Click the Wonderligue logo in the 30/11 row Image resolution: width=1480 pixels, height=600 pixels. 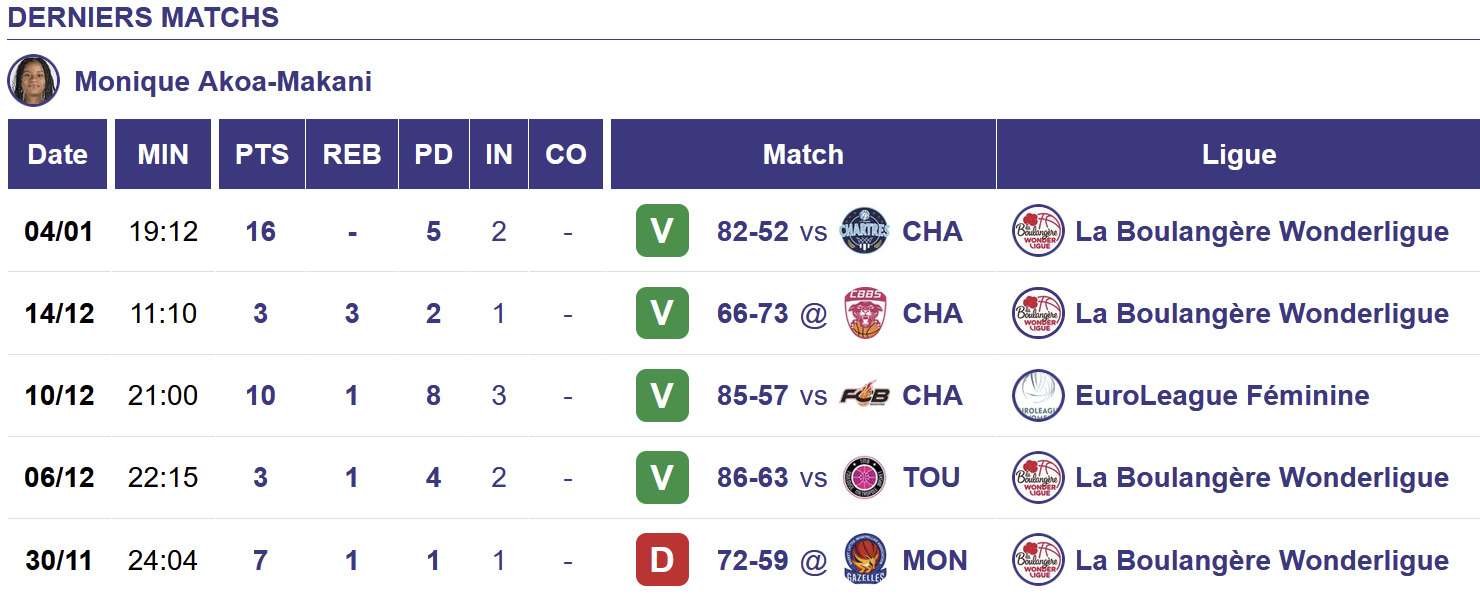pos(1038,560)
